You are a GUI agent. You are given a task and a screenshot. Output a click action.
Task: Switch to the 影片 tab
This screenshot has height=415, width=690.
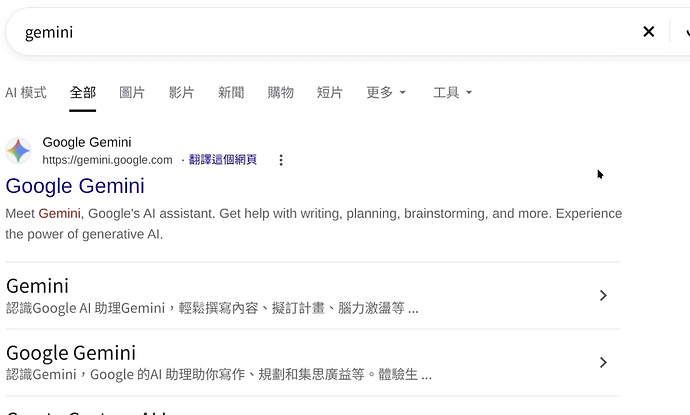tap(181, 92)
